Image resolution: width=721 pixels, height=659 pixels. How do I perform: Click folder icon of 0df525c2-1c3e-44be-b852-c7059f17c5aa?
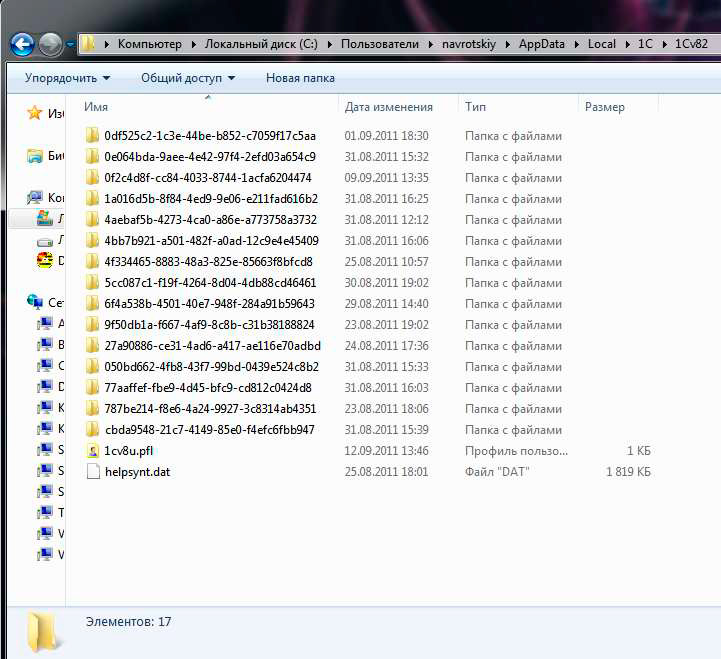pos(92,136)
